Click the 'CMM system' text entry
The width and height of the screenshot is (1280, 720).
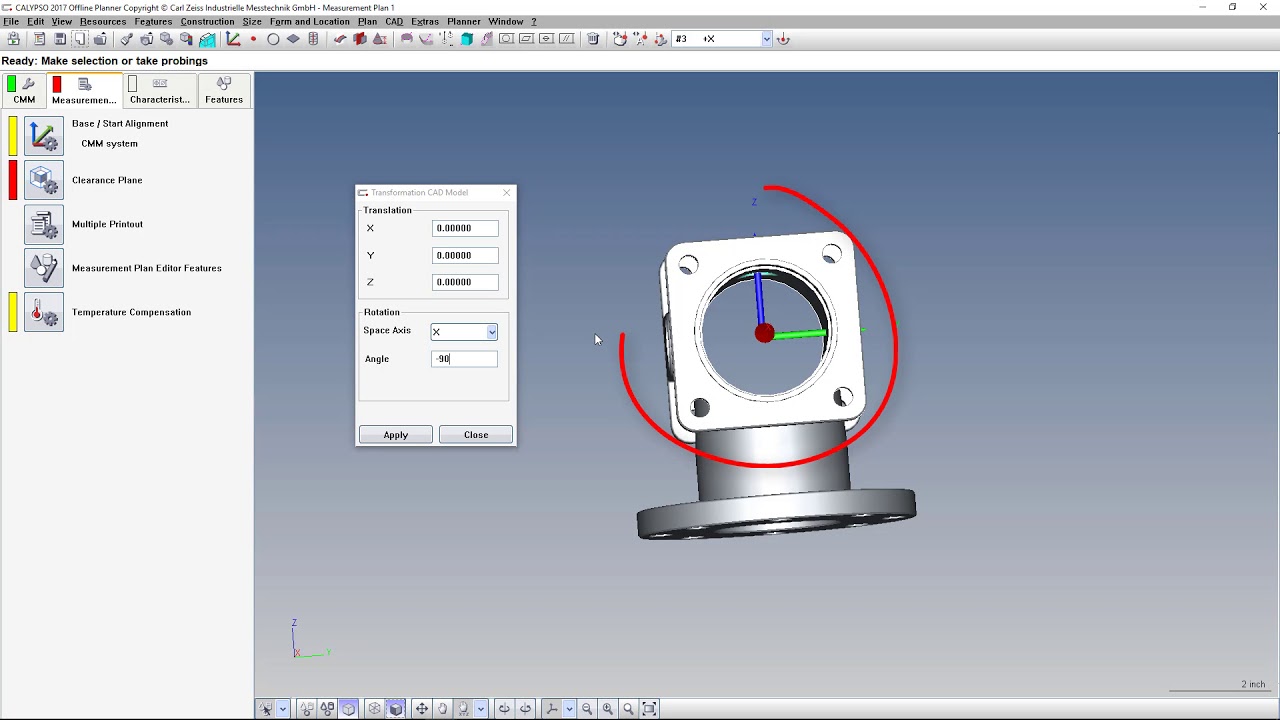(110, 143)
